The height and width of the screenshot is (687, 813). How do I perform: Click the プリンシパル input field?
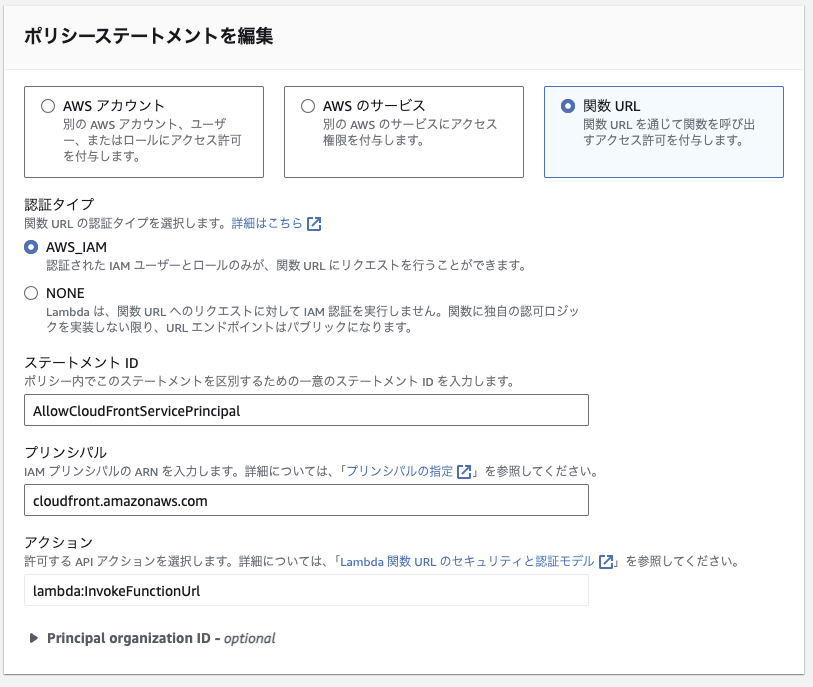pos(306,500)
